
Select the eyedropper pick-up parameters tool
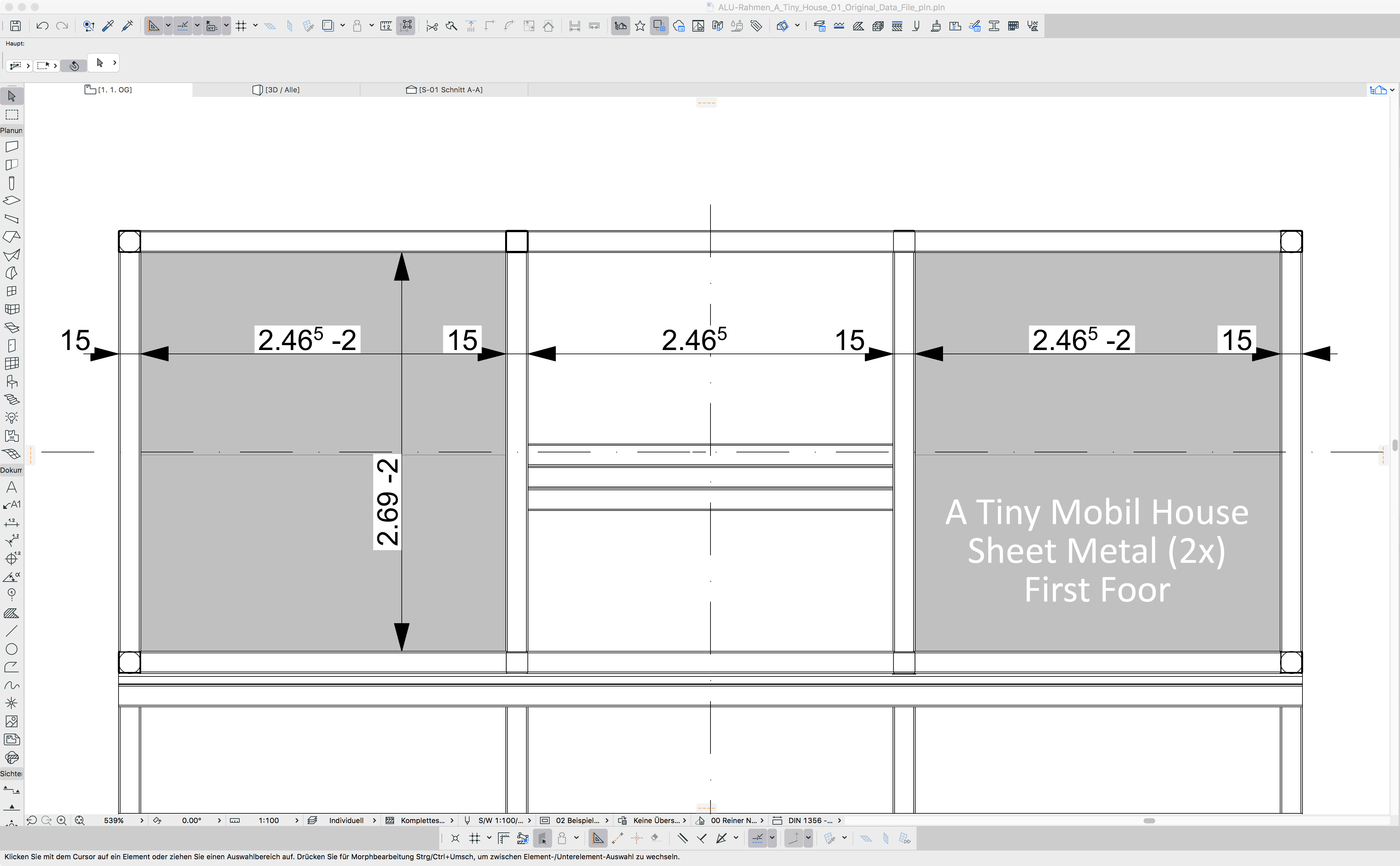click(x=108, y=26)
